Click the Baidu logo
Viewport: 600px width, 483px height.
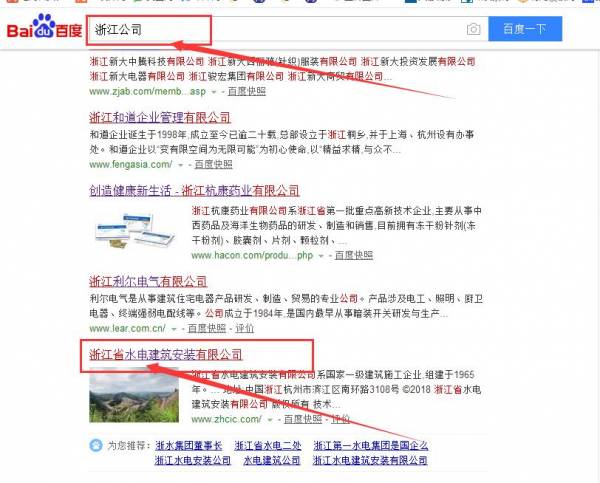[44, 27]
